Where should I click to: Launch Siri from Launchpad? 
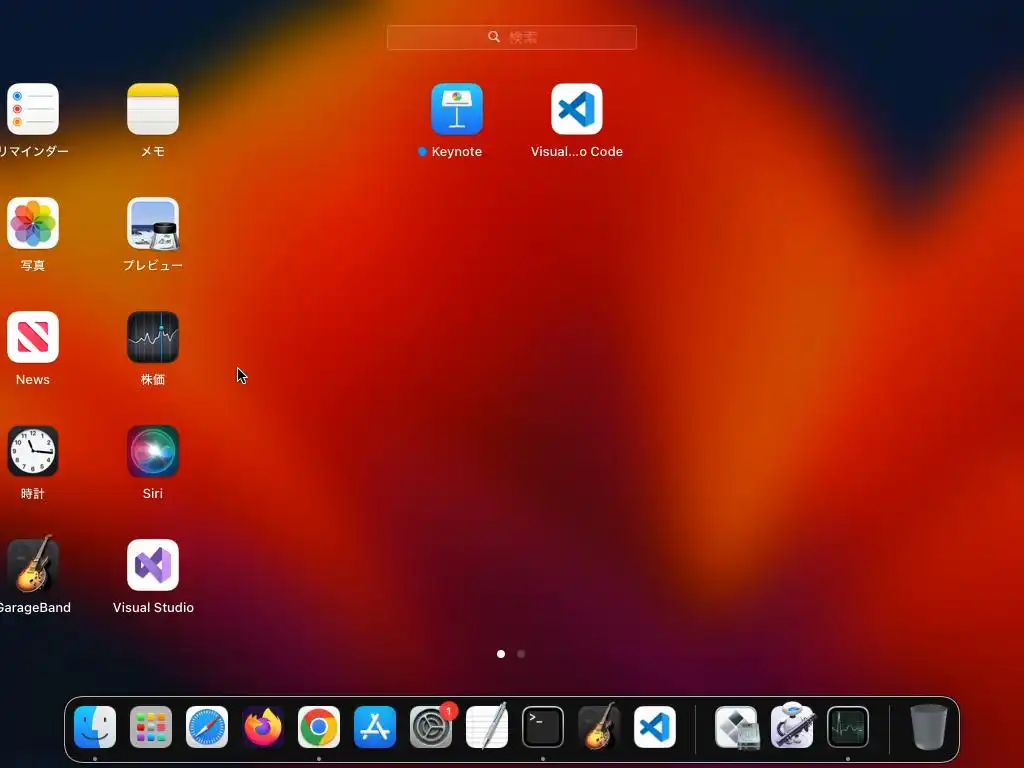pyautogui.click(x=153, y=451)
